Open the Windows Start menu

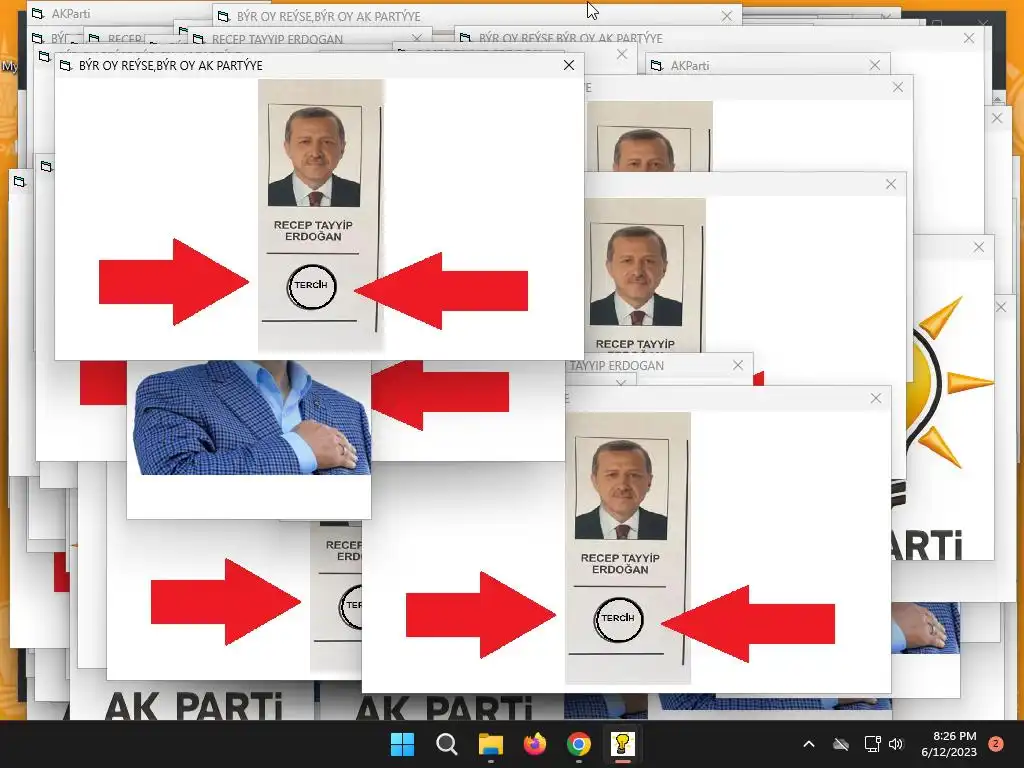point(402,744)
